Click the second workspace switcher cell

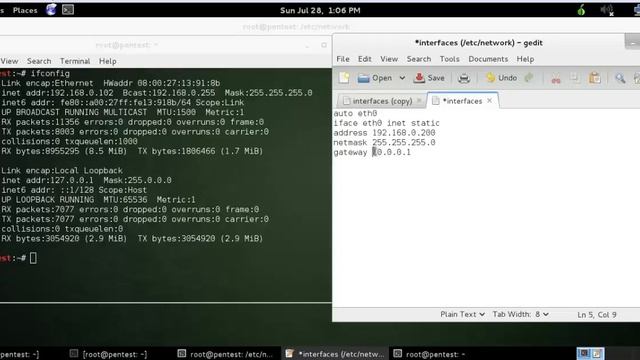[597, 353]
